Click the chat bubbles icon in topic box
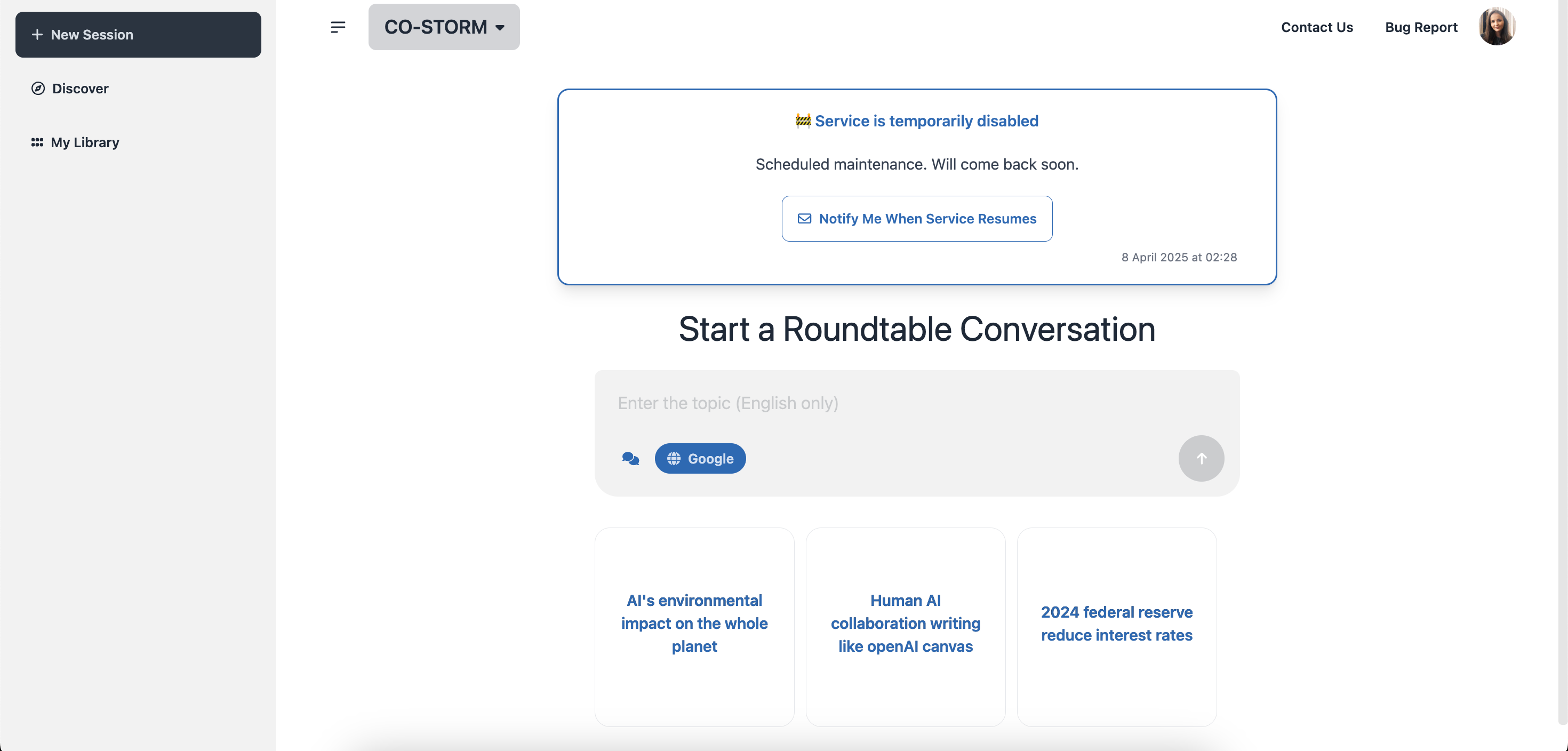The width and height of the screenshot is (1568, 751). pyautogui.click(x=630, y=458)
